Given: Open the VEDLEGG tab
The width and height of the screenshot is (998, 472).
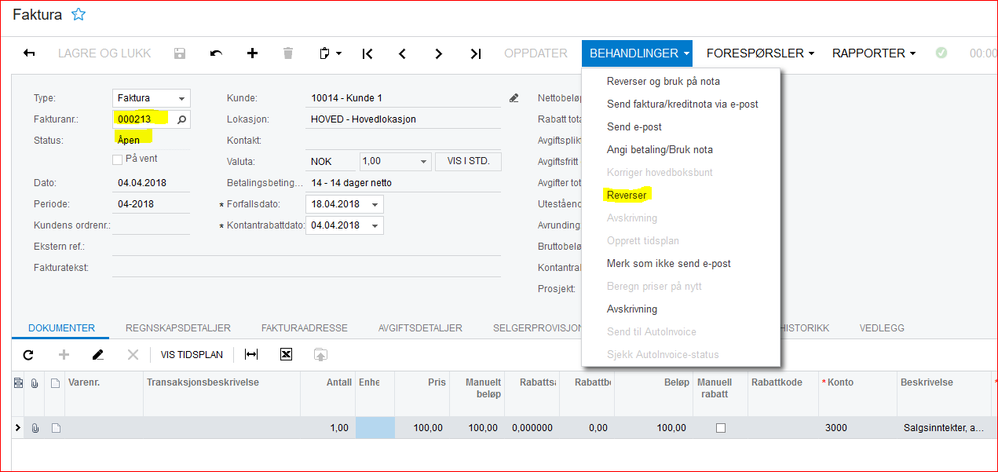Looking at the screenshot, I should 882,328.
